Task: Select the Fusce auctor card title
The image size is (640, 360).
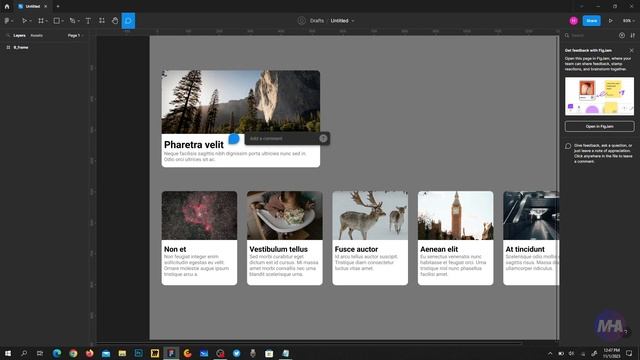Action: [356, 249]
